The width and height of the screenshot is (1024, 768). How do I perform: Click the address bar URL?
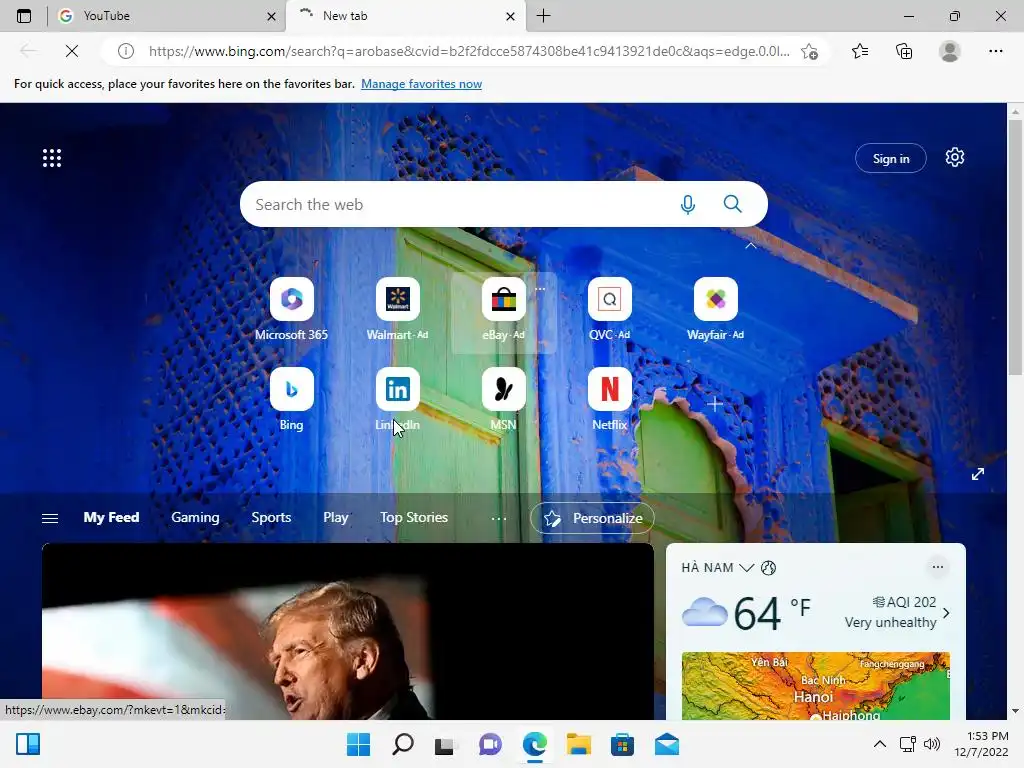(x=469, y=51)
